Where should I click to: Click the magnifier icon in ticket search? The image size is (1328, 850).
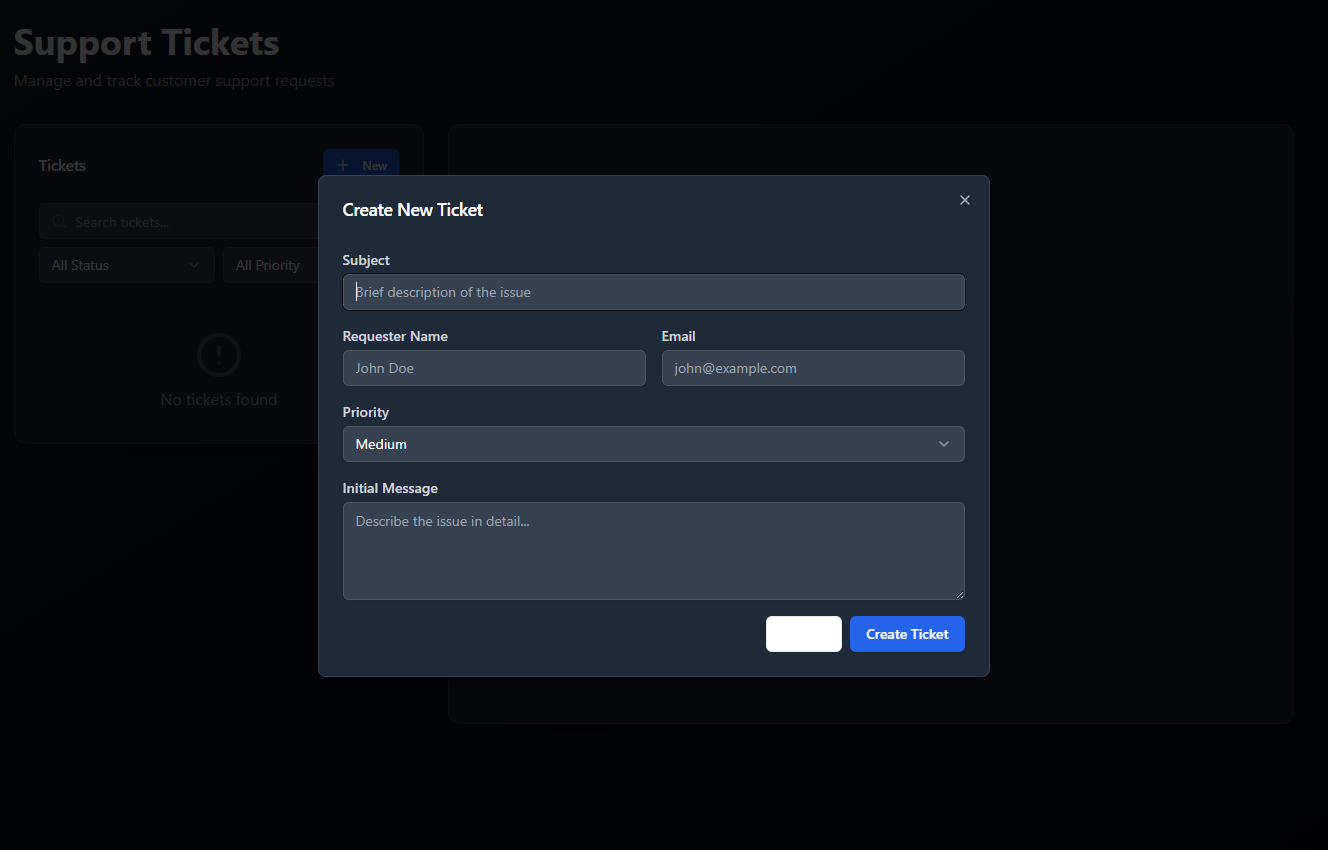[59, 222]
